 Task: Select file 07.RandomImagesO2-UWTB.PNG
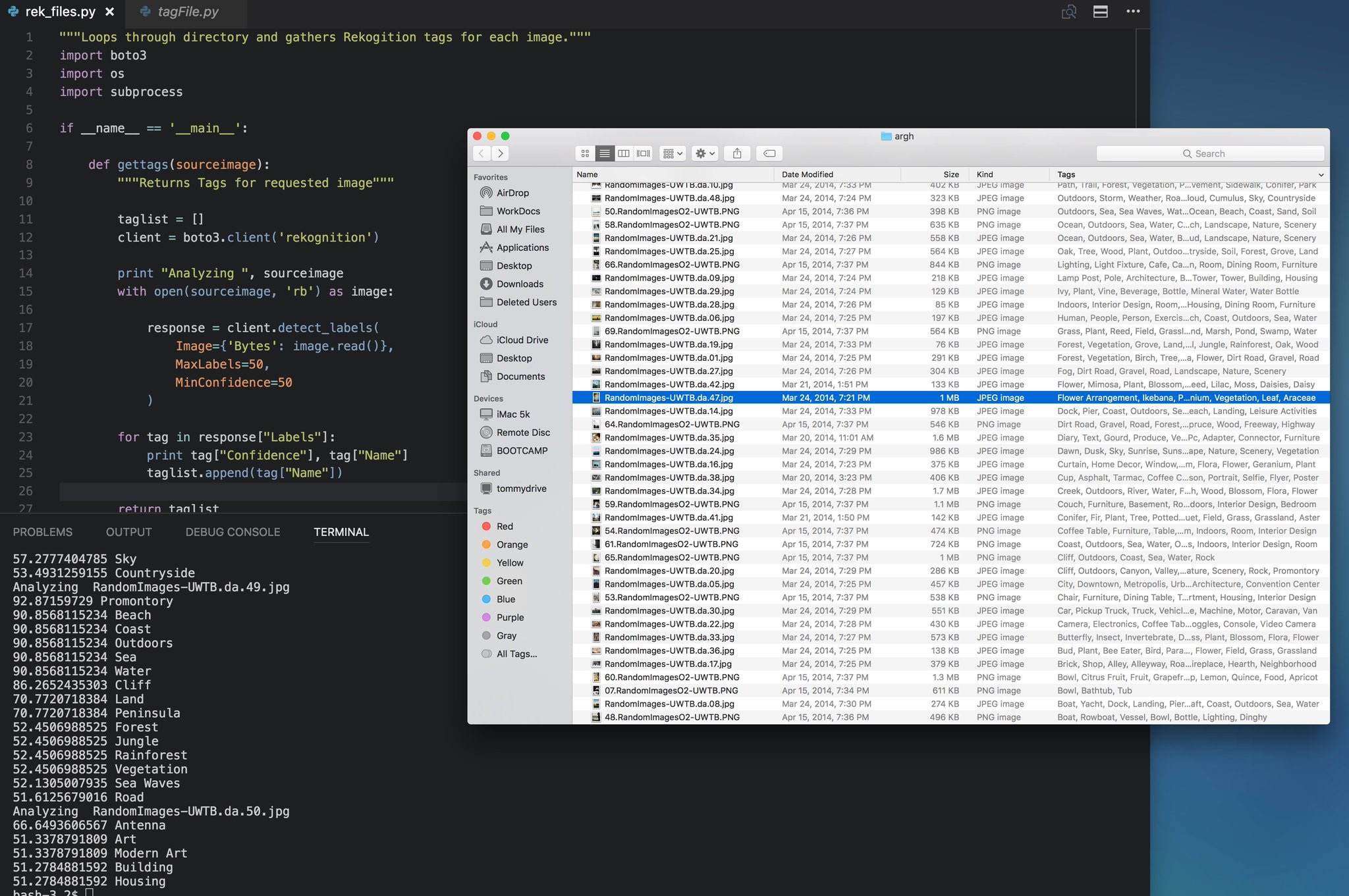[950, 691]
